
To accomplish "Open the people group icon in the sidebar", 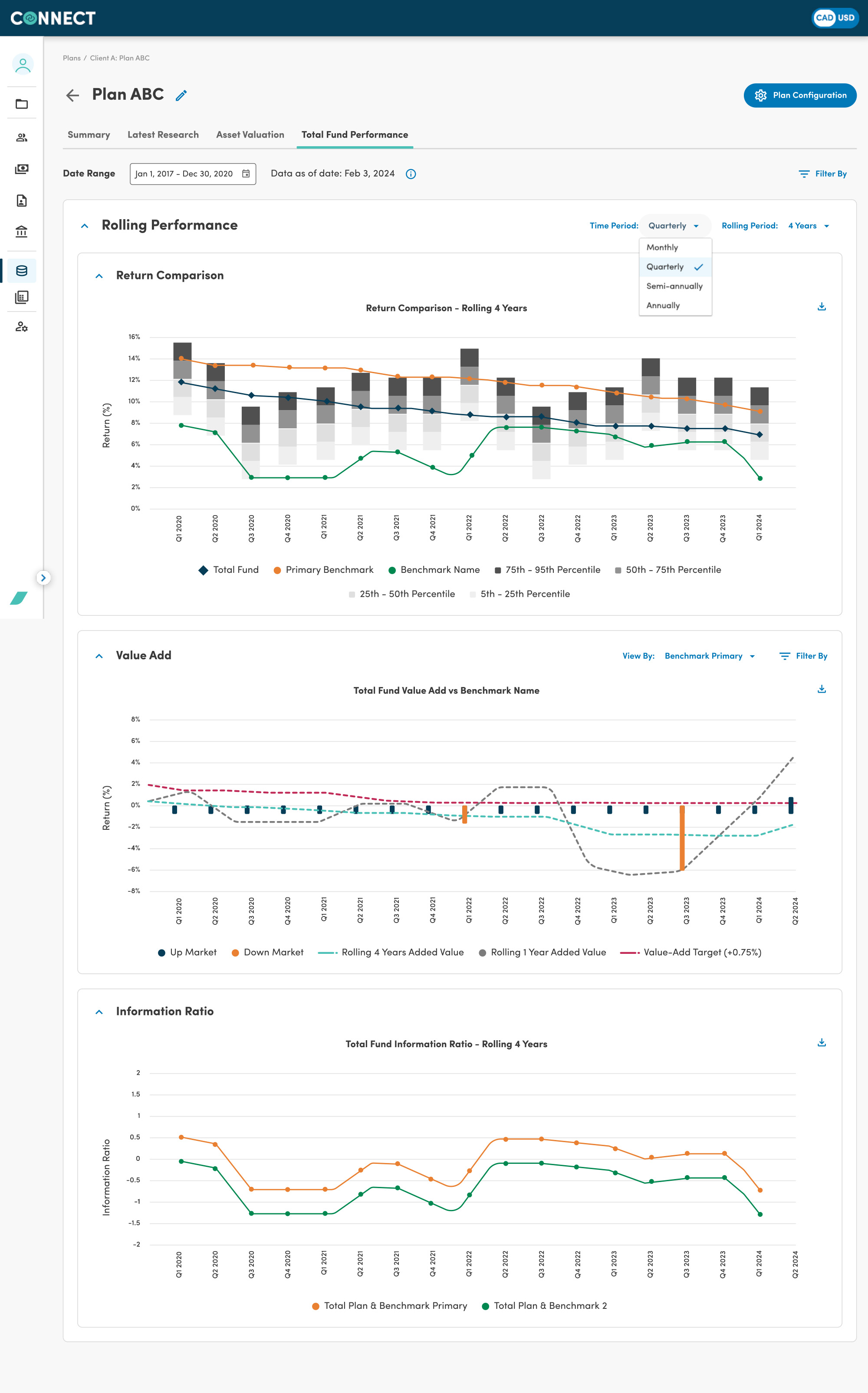I will [x=22, y=138].
